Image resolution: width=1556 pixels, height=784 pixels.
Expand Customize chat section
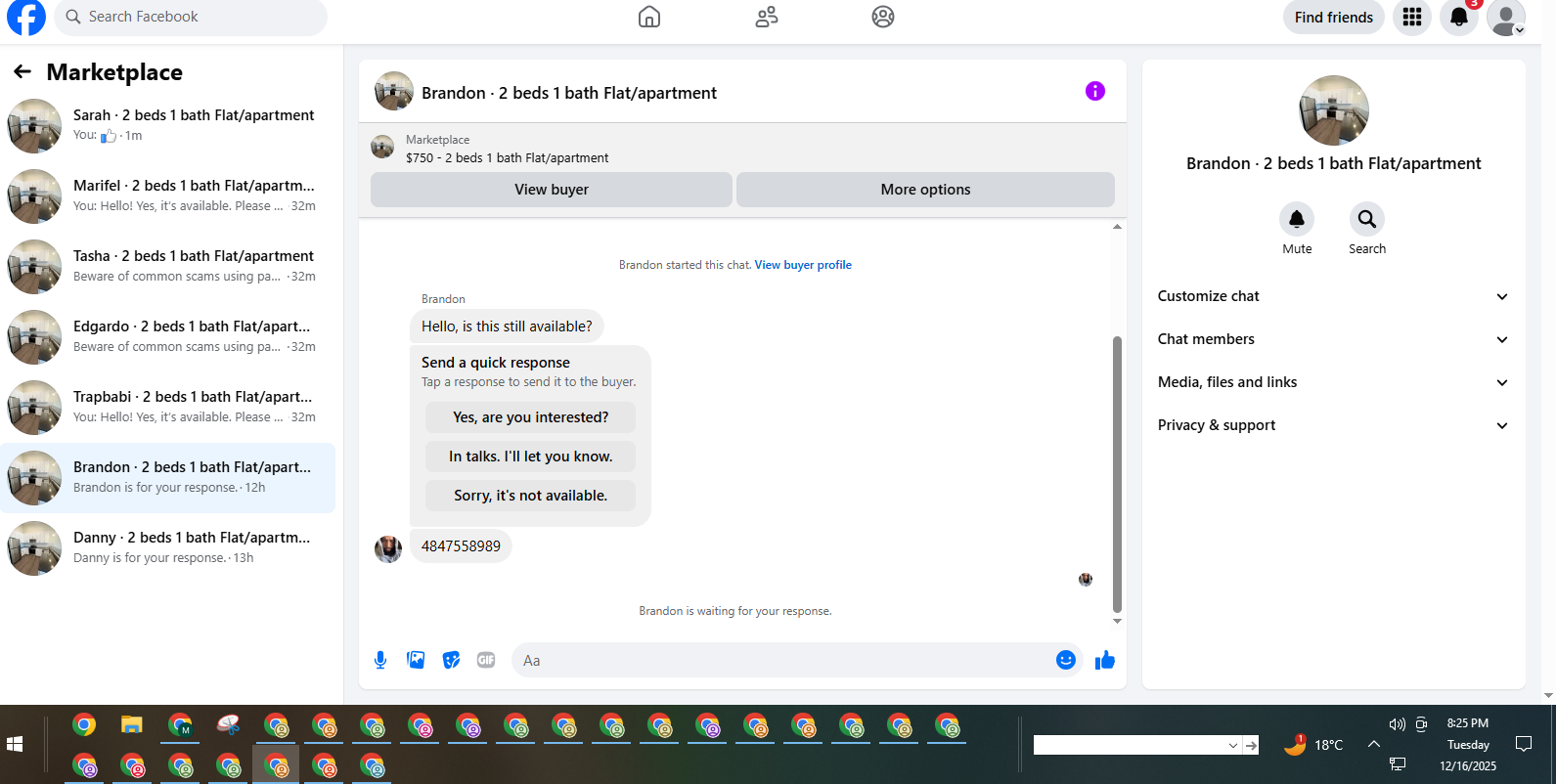tap(1334, 296)
